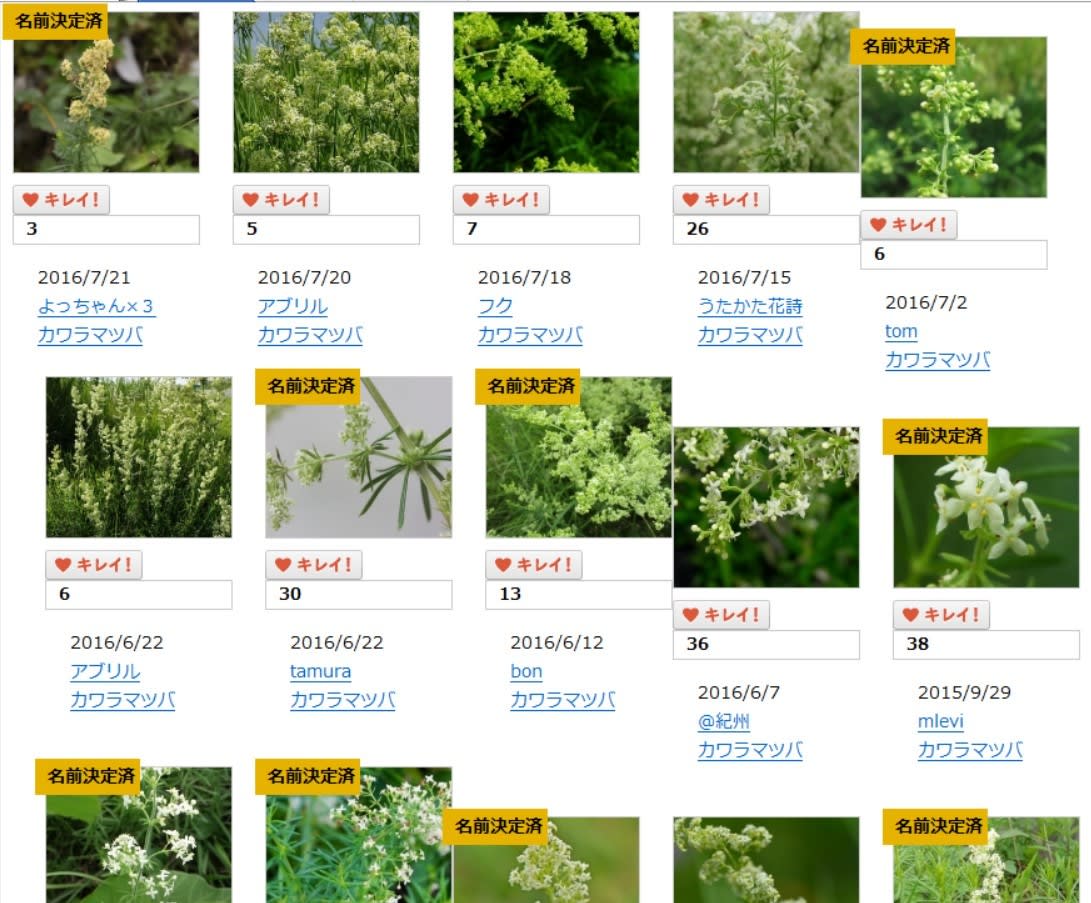Open カワラマツバ link under フク
1091x903 pixels.
(530, 335)
